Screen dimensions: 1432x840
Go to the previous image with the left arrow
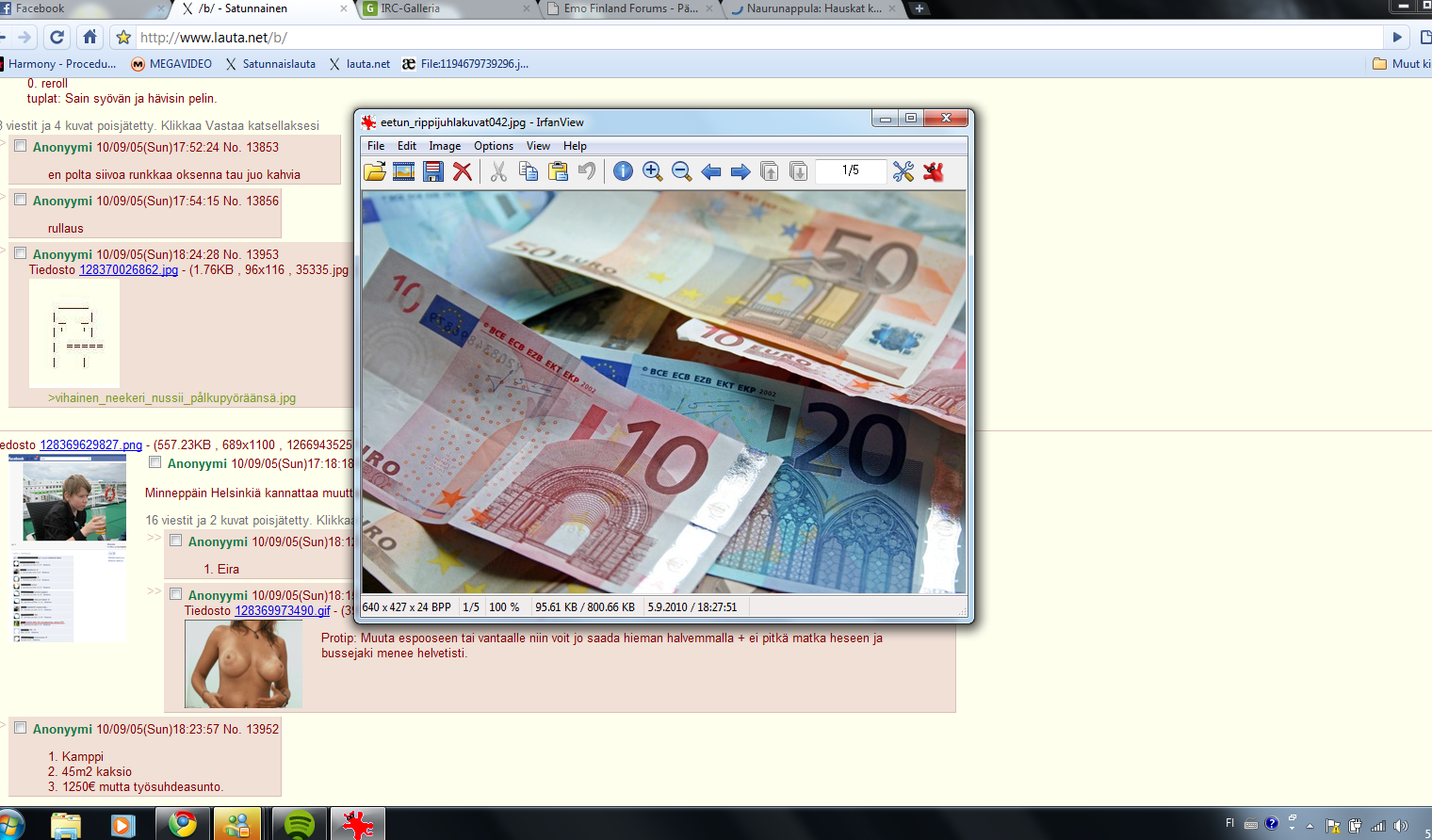(x=711, y=171)
